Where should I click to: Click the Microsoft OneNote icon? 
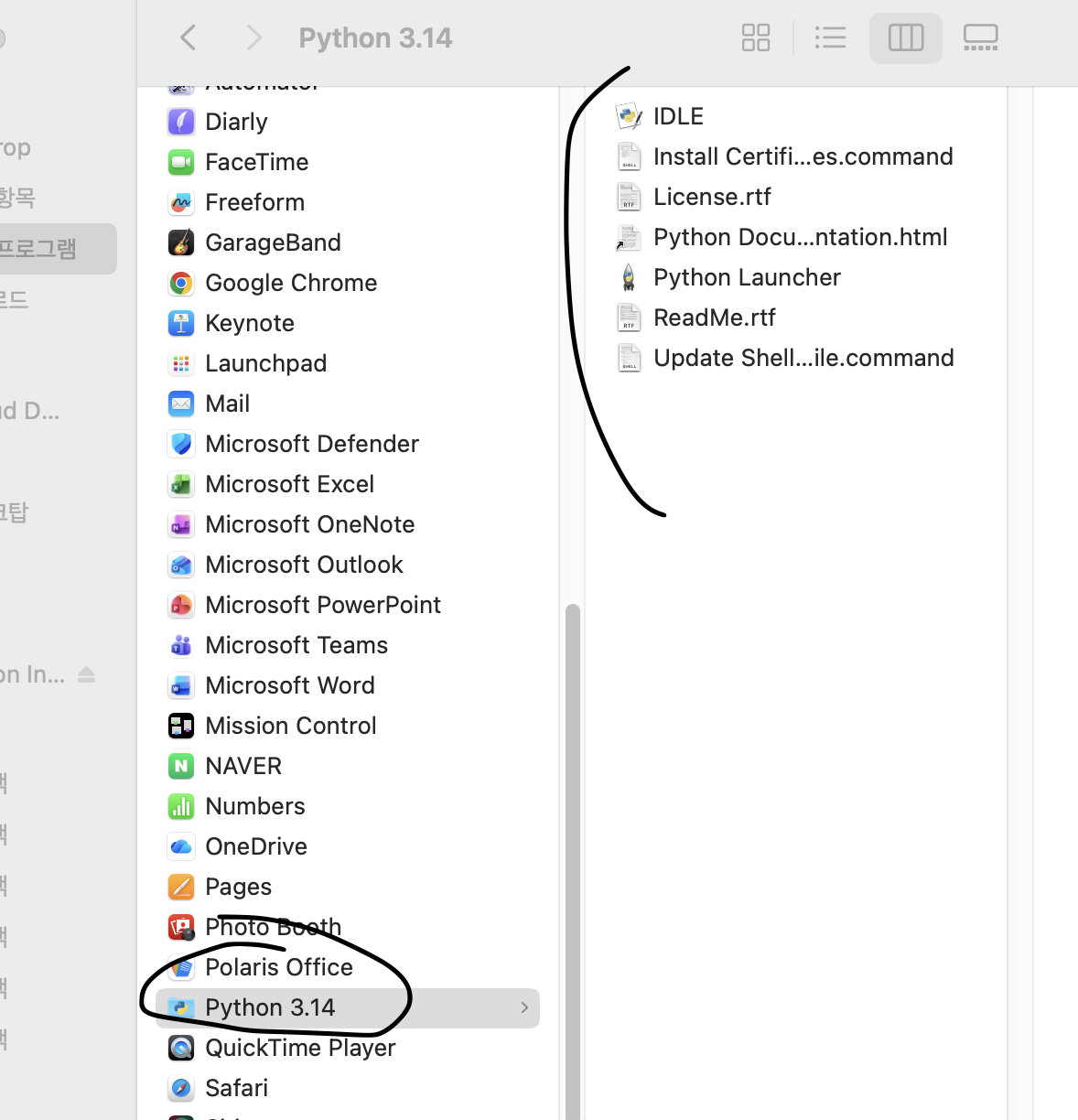(181, 524)
